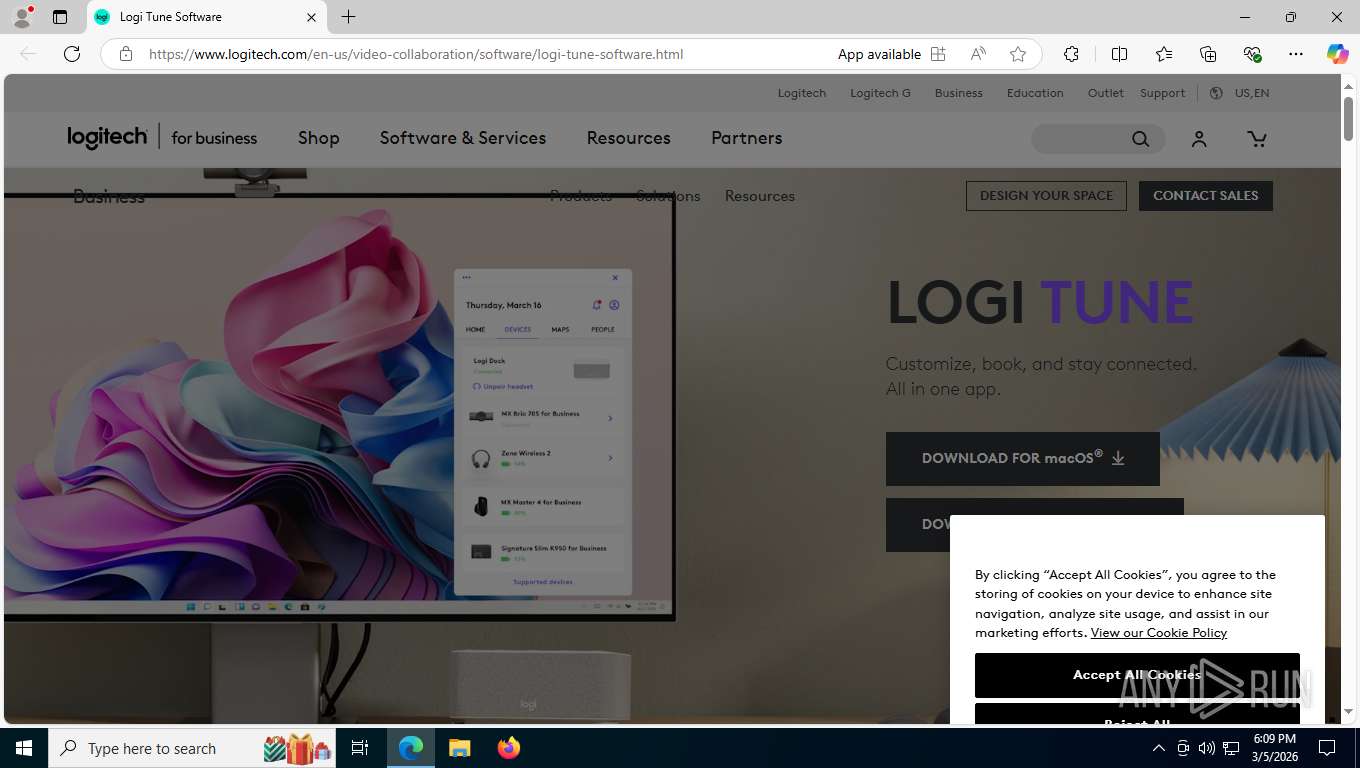Viewport: 1360px width, 768px height.
Task: Open View our Cookie Policy link
Action: 1158,633
